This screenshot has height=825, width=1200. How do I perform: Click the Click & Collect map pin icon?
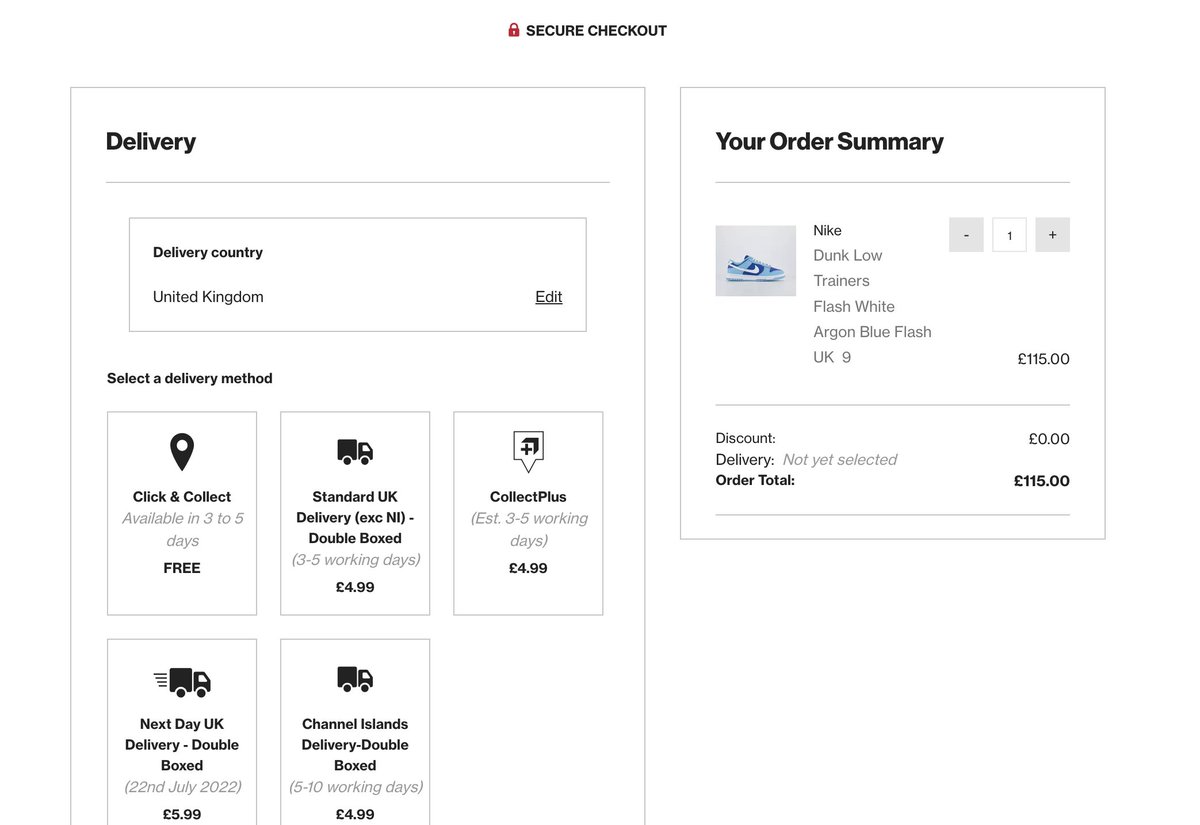[181, 452]
